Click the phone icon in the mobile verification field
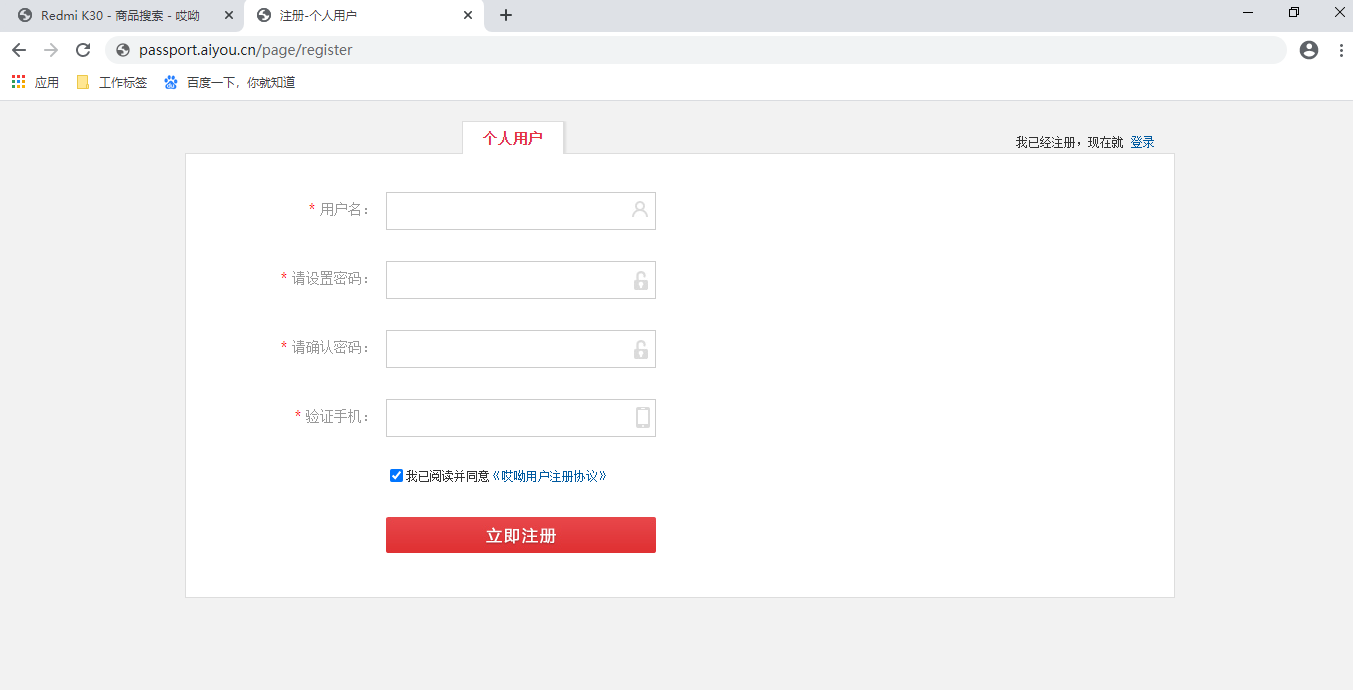This screenshot has height=690, width=1353. (640, 417)
